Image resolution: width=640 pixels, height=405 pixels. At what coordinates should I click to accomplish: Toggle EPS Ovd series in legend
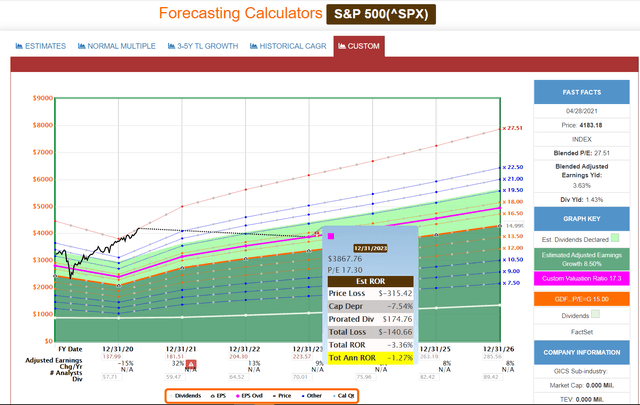(x=249, y=396)
